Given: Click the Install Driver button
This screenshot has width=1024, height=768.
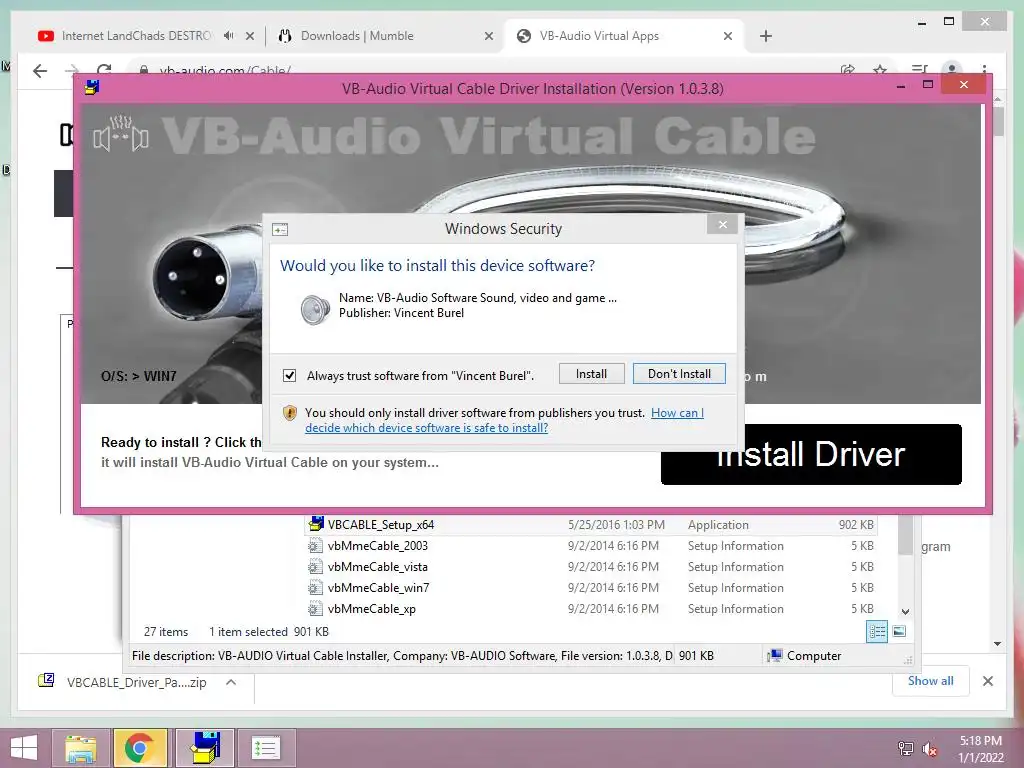Looking at the screenshot, I should tap(811, 454).
